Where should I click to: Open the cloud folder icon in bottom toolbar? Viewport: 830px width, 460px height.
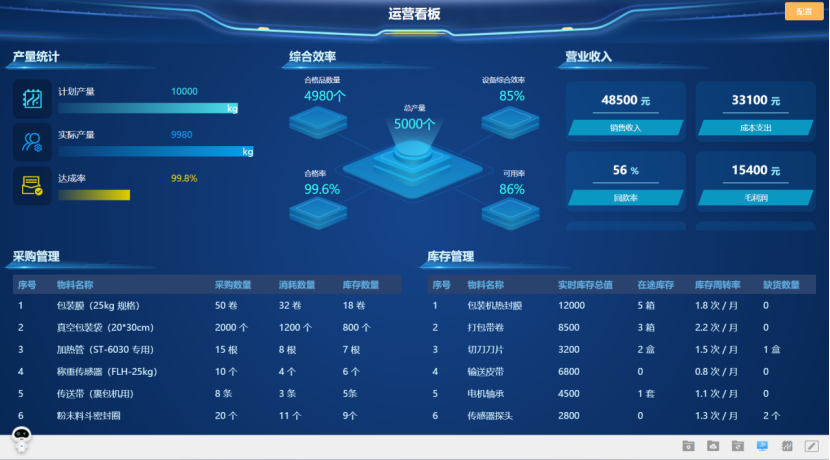click(x=713, y=445)
